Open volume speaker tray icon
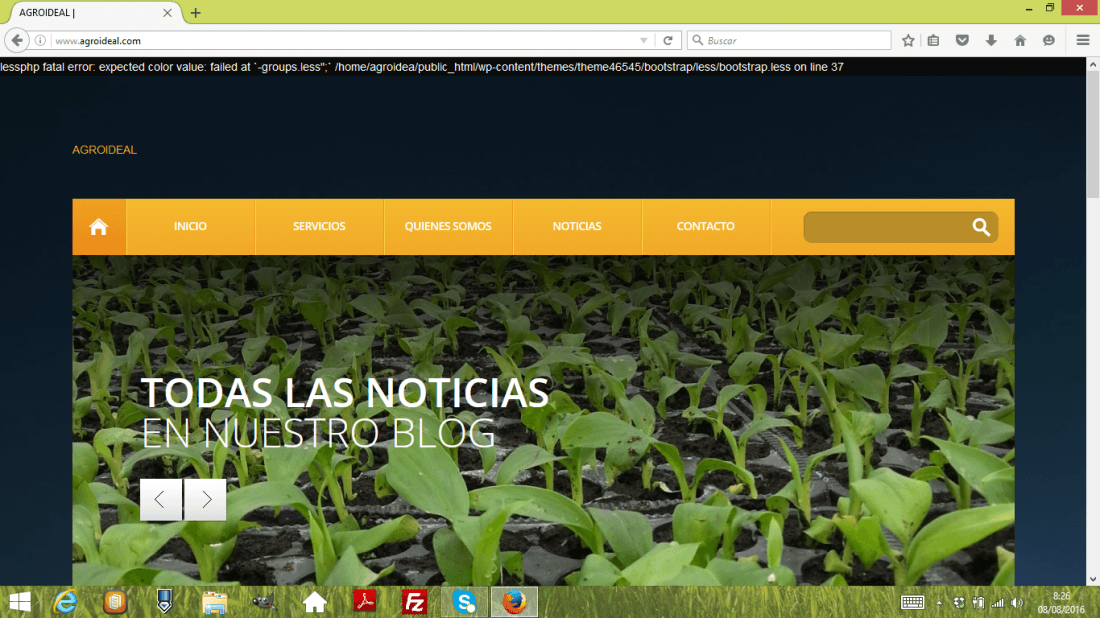The height and width of the screenshot is (618, 1100). click(1017, 603)
